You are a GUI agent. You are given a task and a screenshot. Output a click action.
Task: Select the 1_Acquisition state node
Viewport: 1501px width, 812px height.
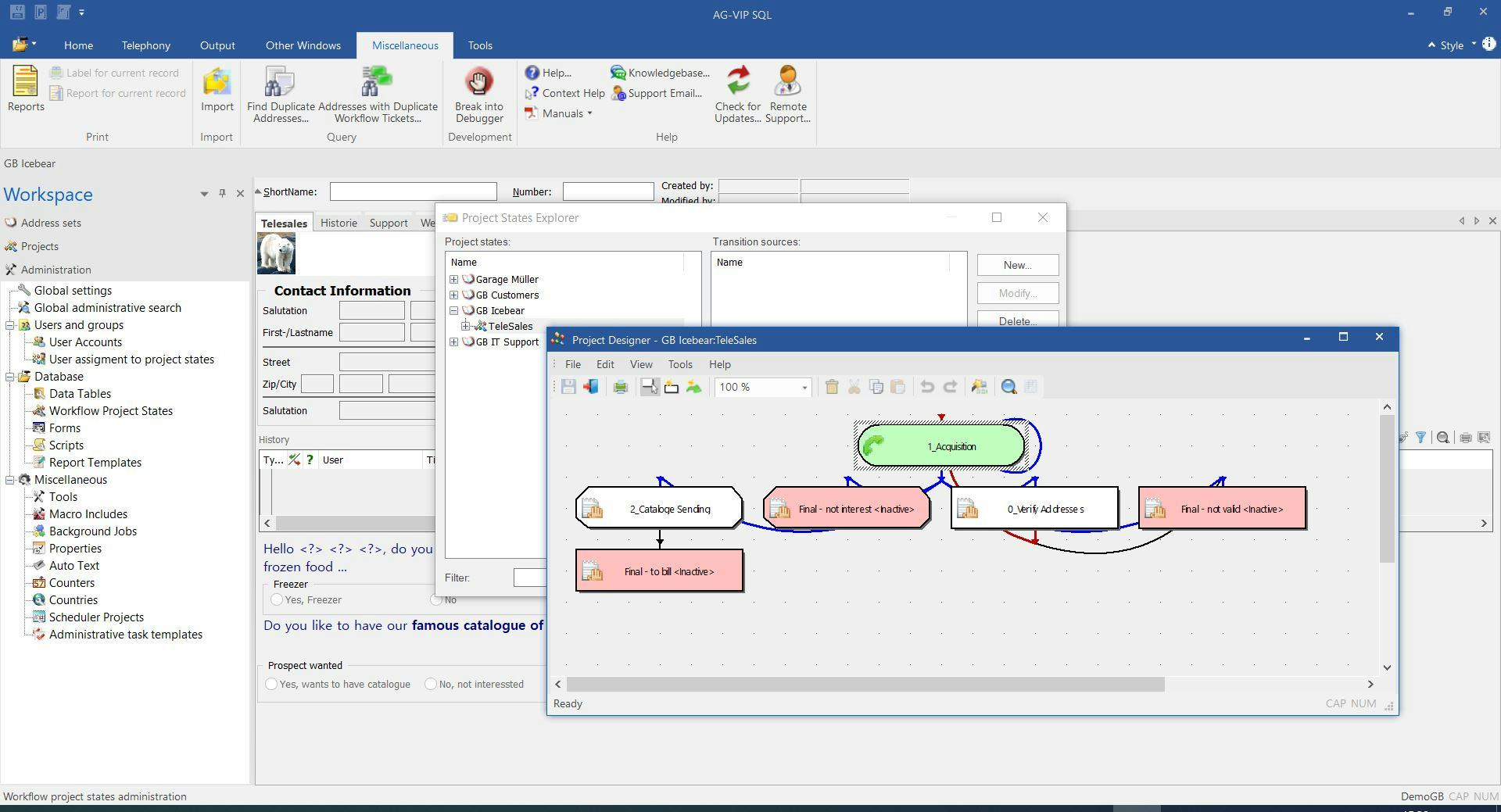[x=941, y=446]
